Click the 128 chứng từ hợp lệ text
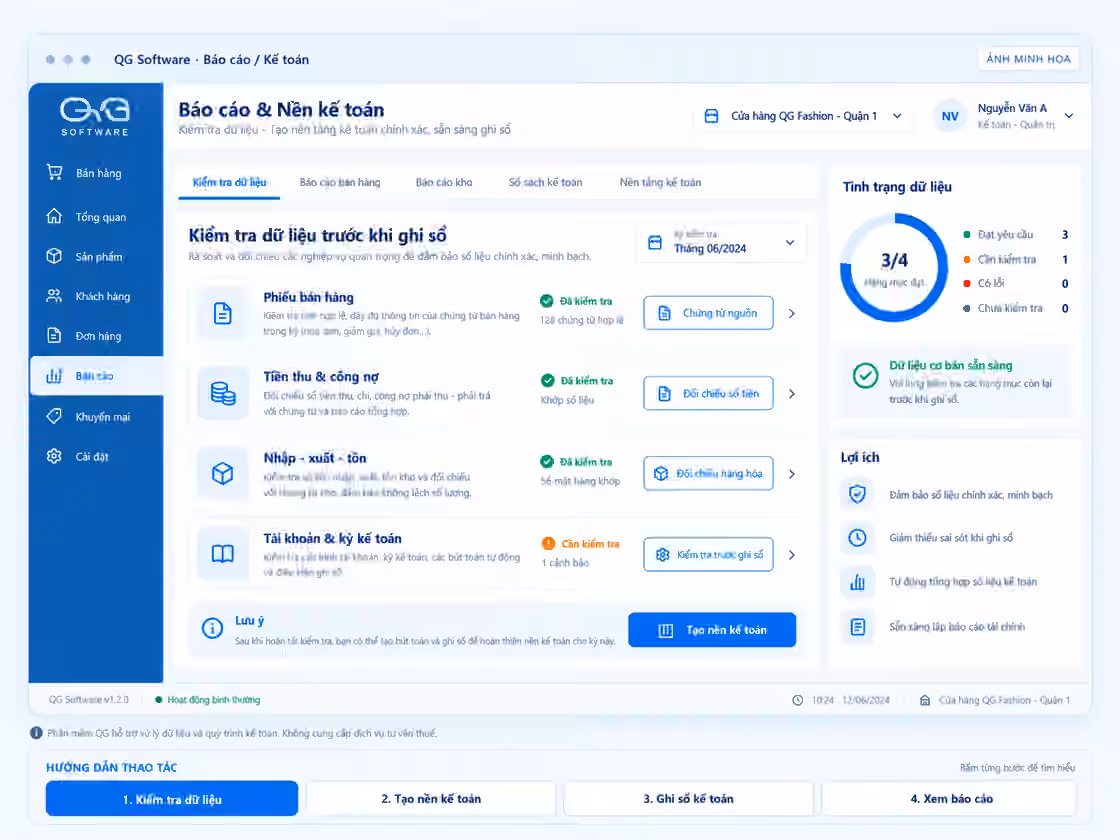 (x=582, y=320)
